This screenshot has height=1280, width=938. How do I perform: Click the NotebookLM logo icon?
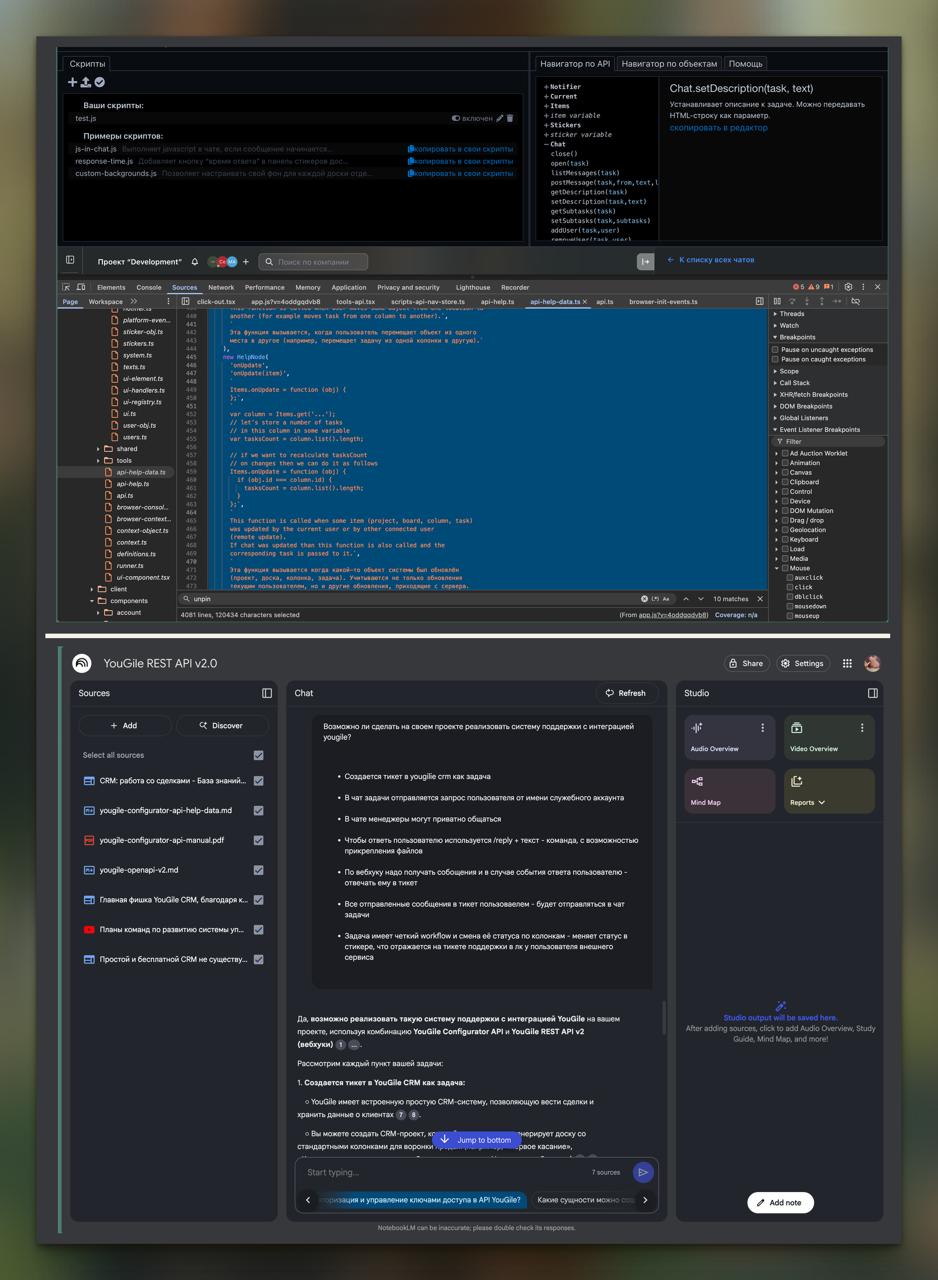point(82,663)
